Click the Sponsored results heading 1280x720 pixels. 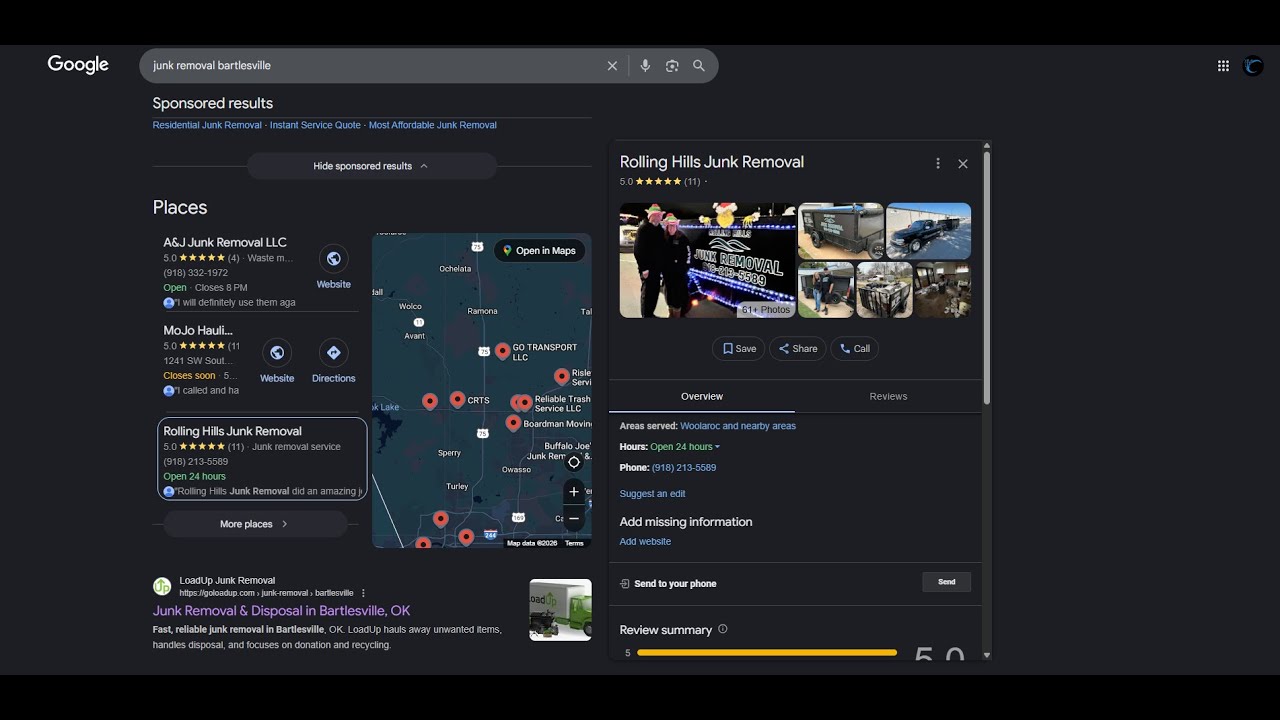point(213,103)
